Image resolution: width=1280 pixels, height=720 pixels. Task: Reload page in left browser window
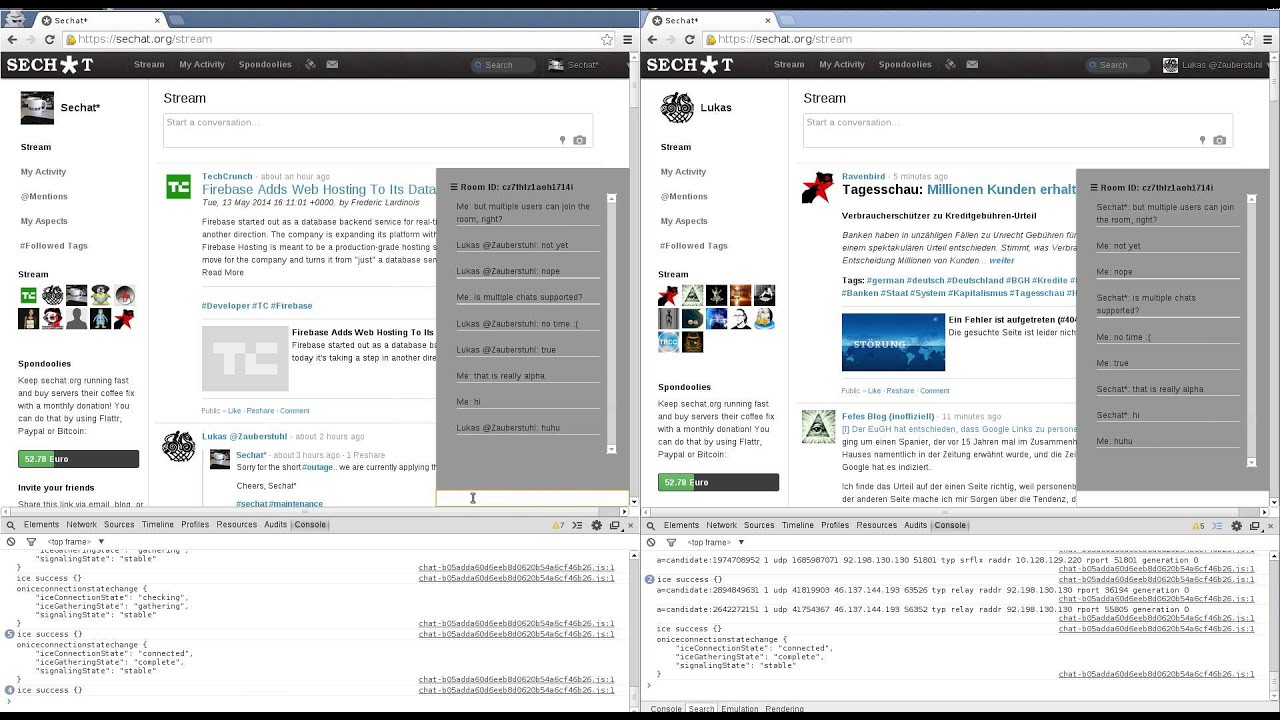click(x=50, y=39)
